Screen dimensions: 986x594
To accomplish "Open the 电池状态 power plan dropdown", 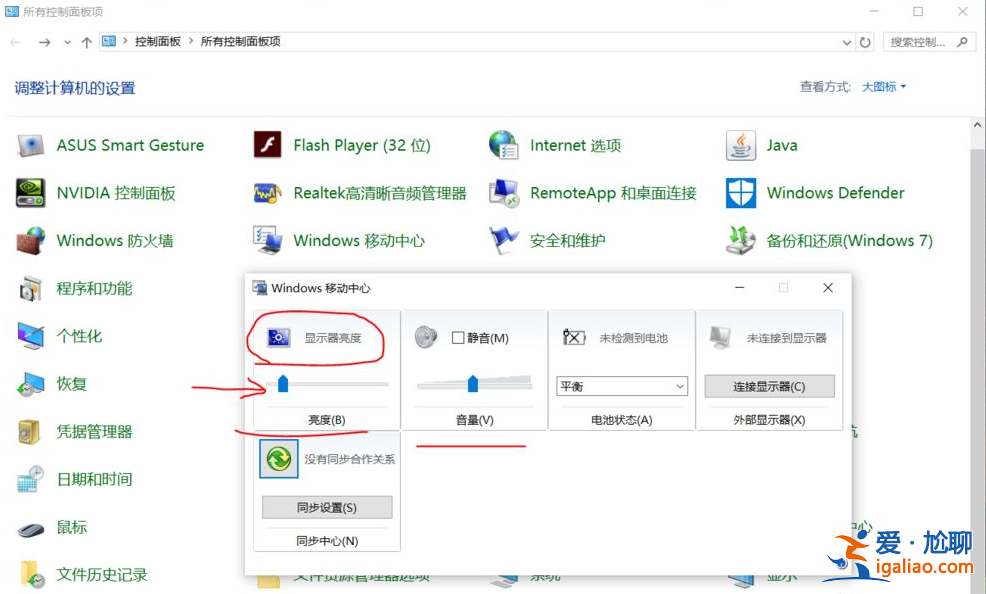I will click(621, 386).
